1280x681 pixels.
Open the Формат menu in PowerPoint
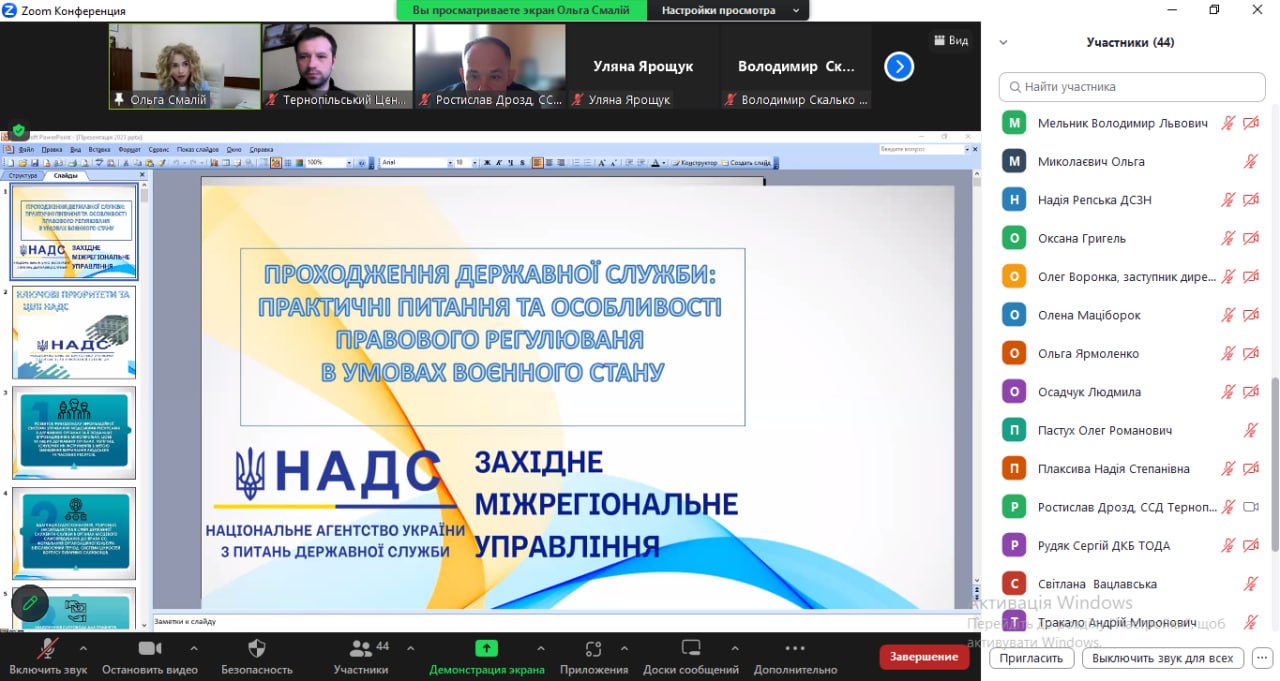coord(130,149)
